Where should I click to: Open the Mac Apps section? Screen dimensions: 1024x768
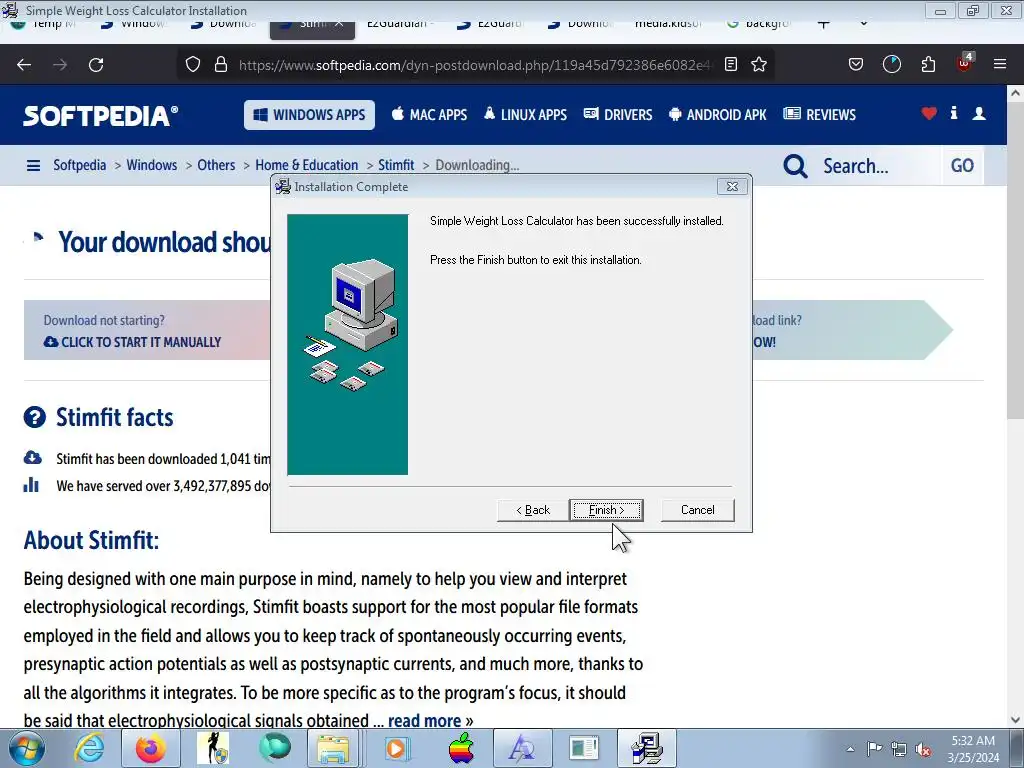(x=429, y=115)
